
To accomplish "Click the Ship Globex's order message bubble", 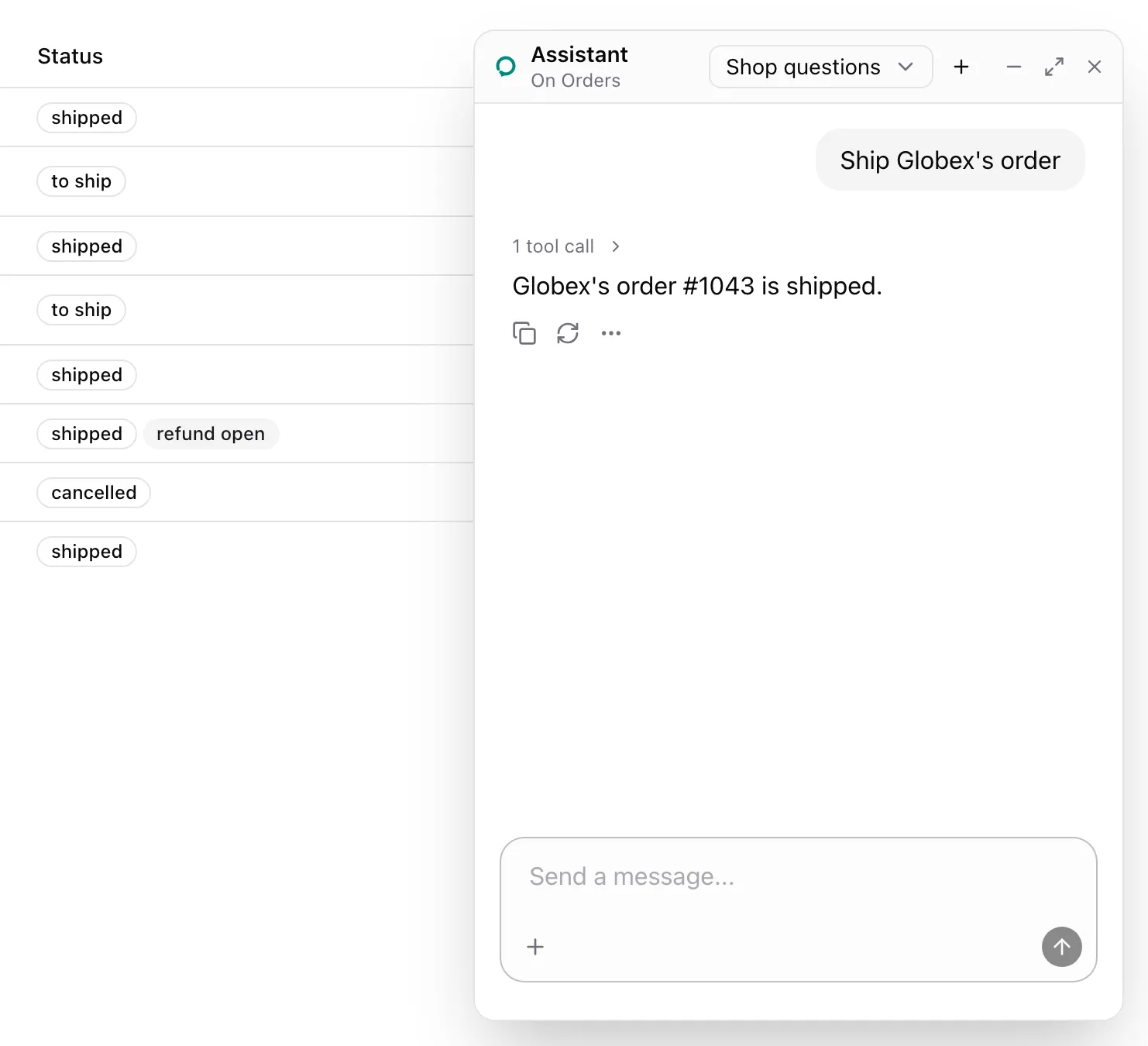I will (950, 160).
